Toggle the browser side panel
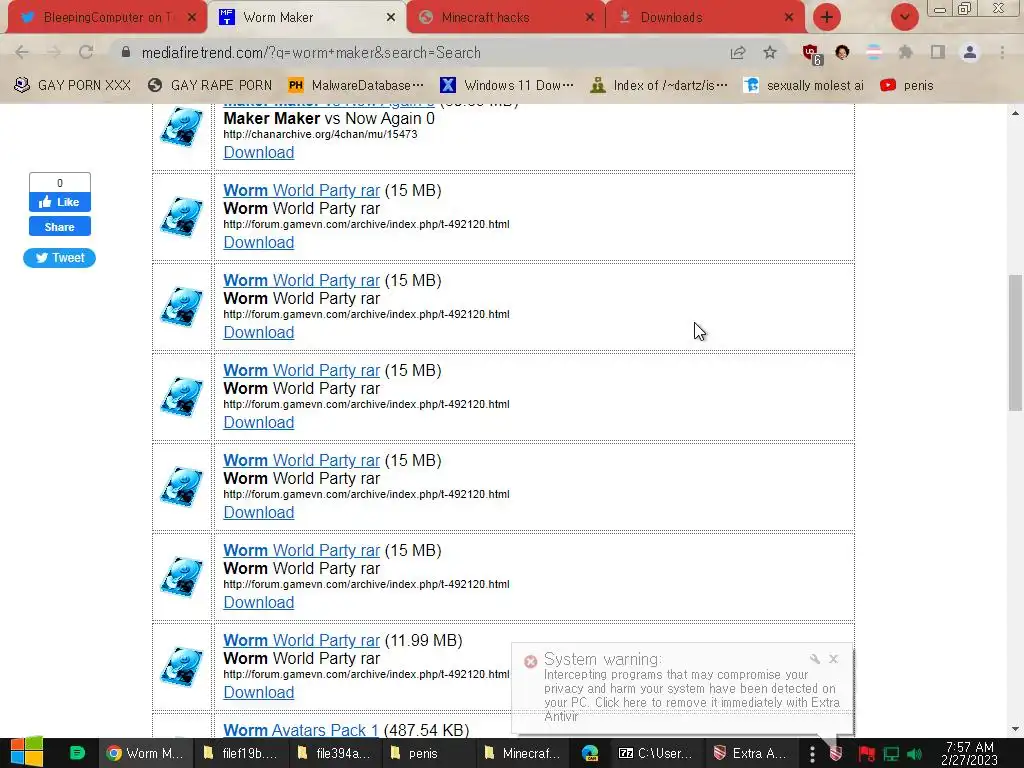The width and height of the screenshot is (1024, 768). pyautogui.click(x=937, y=52)
